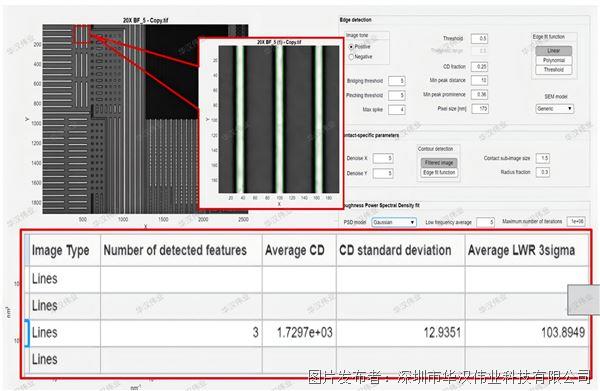Choose Threshold in the Edge fit function box
The width and height of the screenshot is (600, 391).
pos(553,70)
